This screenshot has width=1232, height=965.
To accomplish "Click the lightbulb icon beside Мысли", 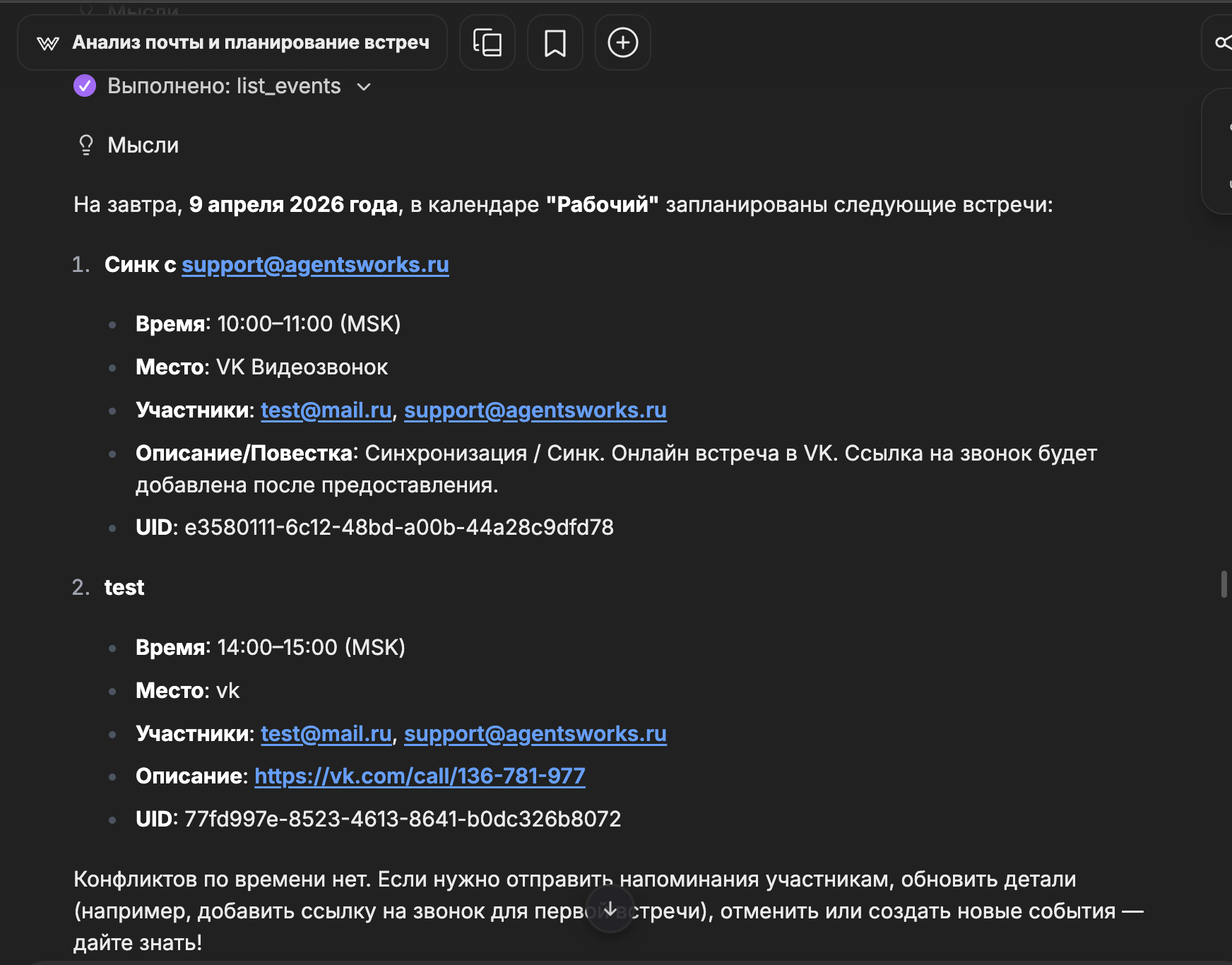I will coord(85,145).
